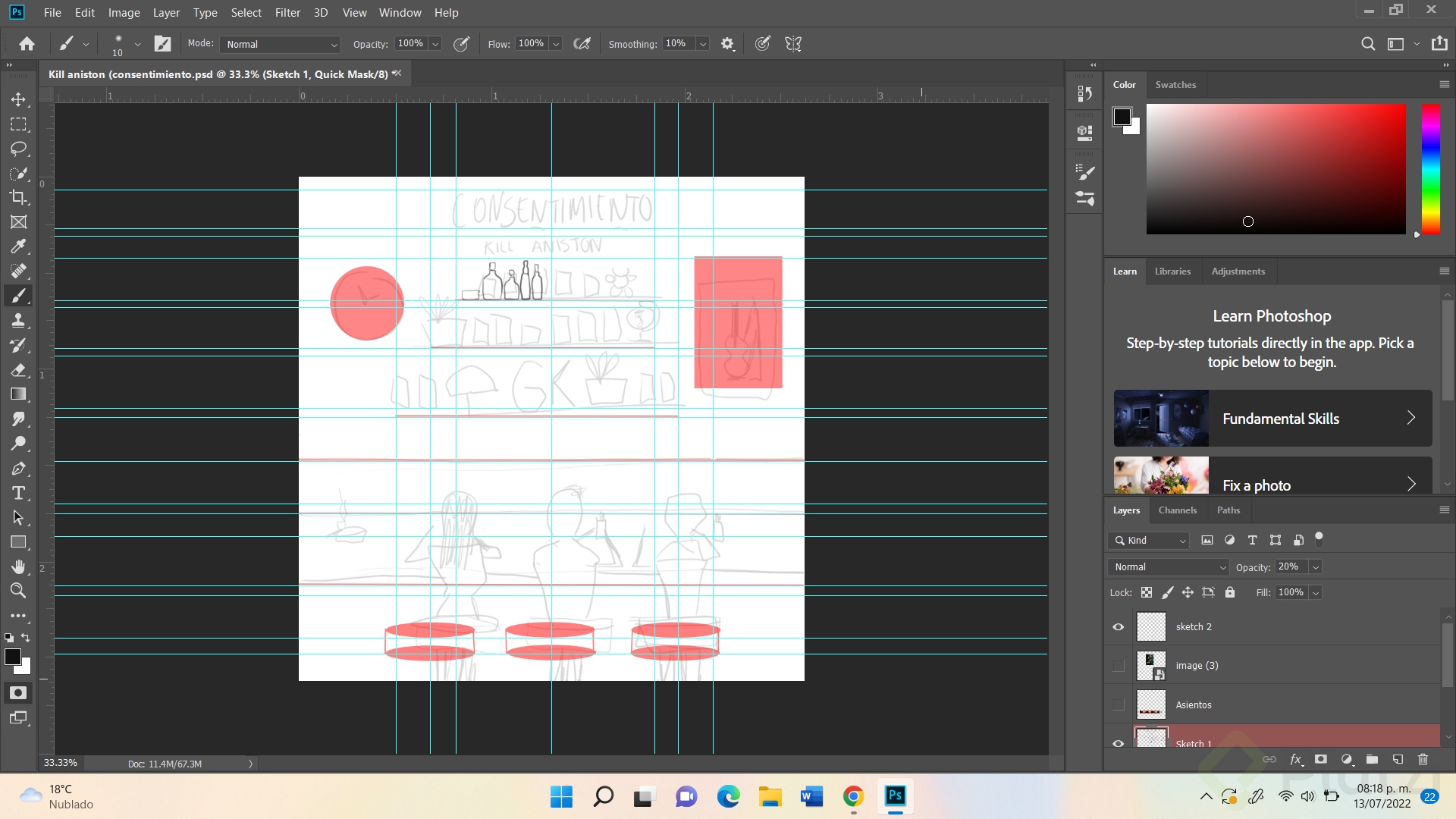Screen dimensions: 1456x819
Task: Hide the sketch 2 layer visibility
Action: [x=1118, y=626]
